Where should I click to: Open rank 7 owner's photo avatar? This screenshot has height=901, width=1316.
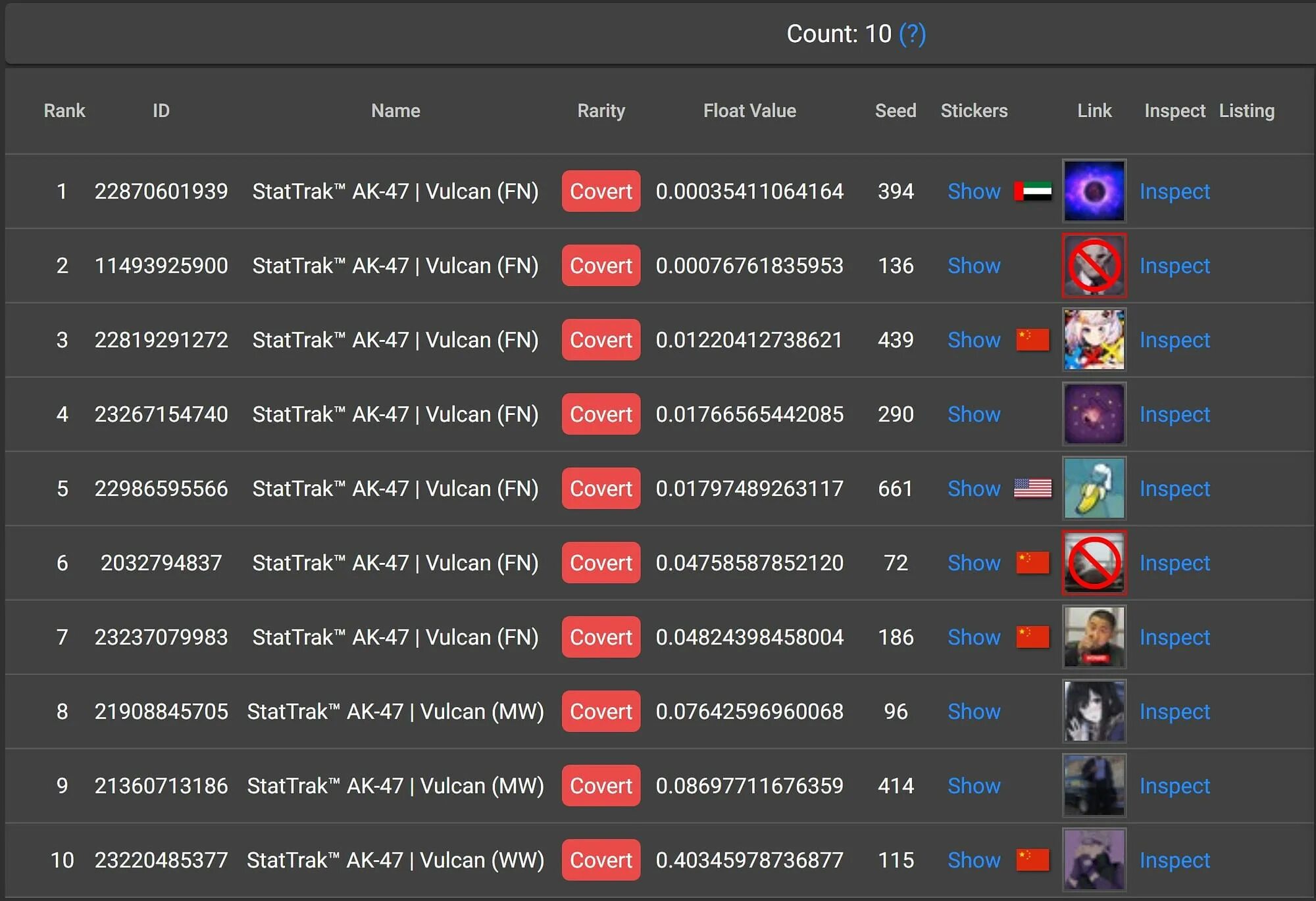[x=1094, y=637]
